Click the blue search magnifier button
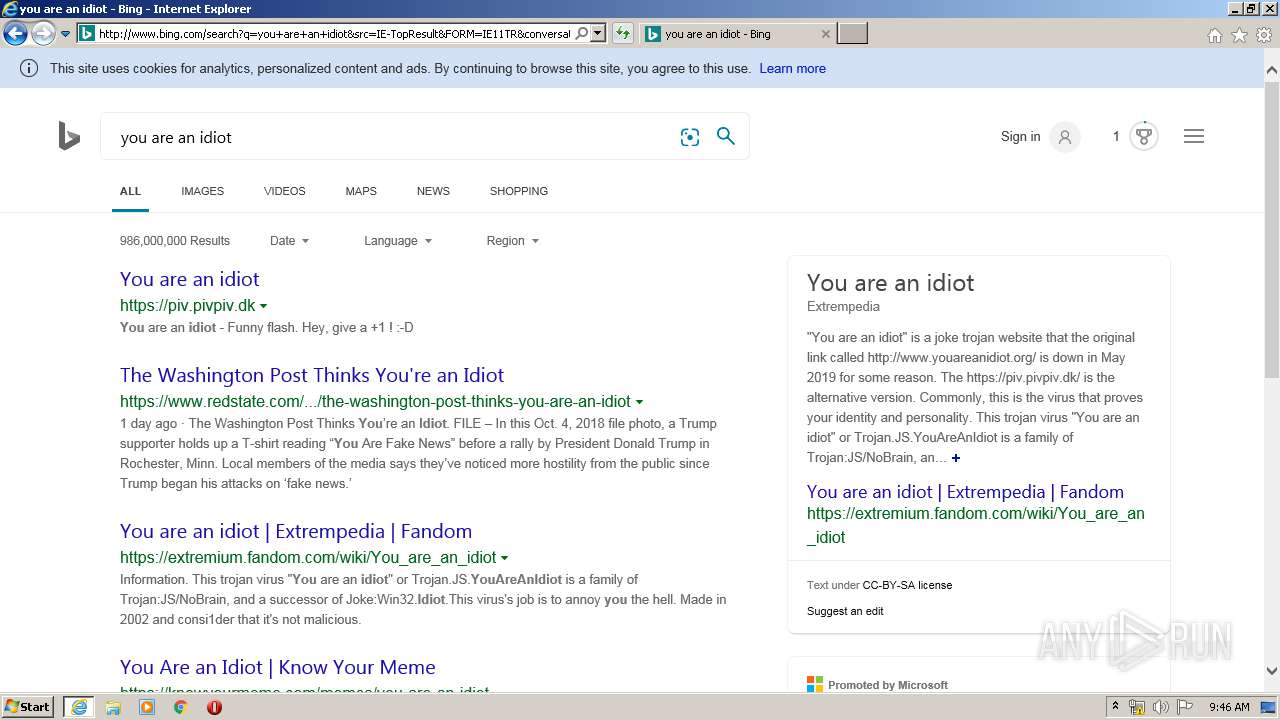The image size is (1280, 720). (x=726, y=136)
